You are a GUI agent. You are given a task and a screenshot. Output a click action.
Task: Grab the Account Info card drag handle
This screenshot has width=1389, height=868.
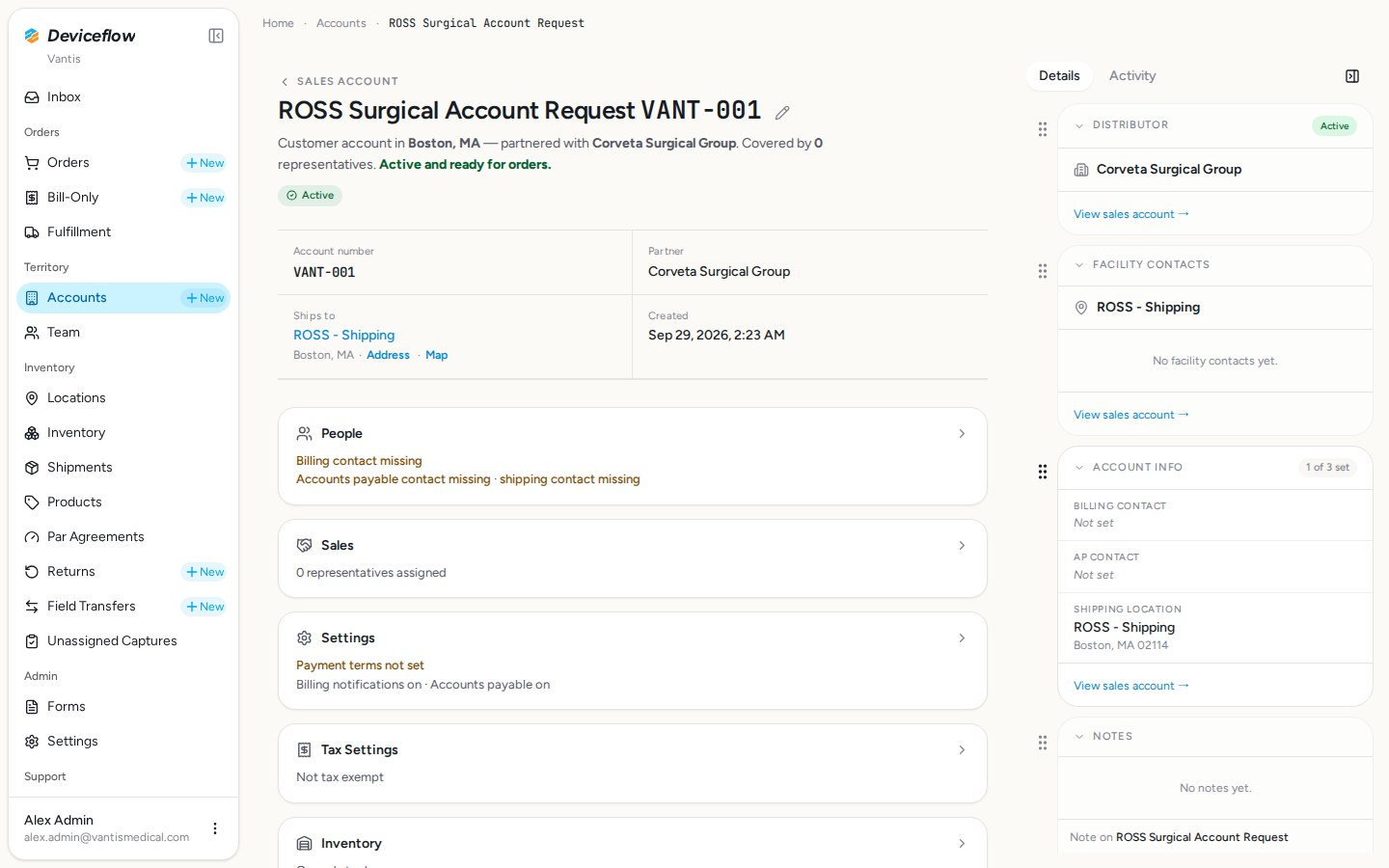1043,472
